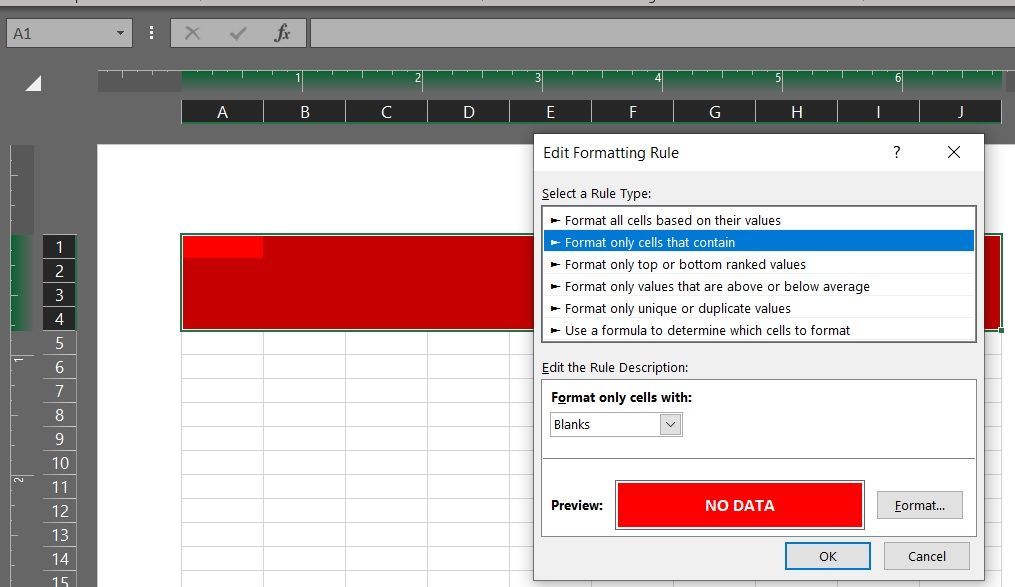Click column header G
The width and height of the screenshot is (1015, 587).
point(714,111)
